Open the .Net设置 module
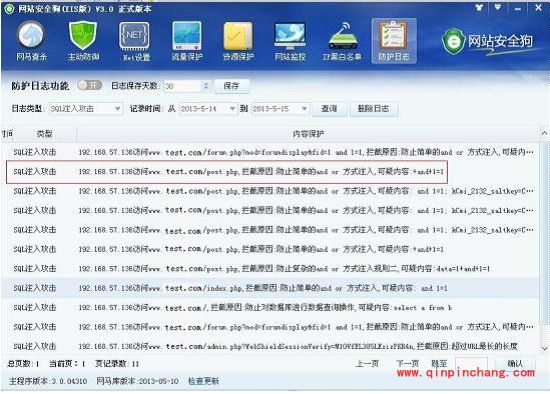Screen dimensions: 550x394 click(x=135, y=41)
